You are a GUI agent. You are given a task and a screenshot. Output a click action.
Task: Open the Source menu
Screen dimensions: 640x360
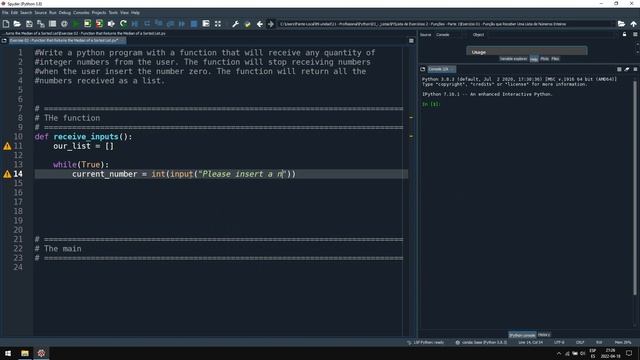(40, 13)
